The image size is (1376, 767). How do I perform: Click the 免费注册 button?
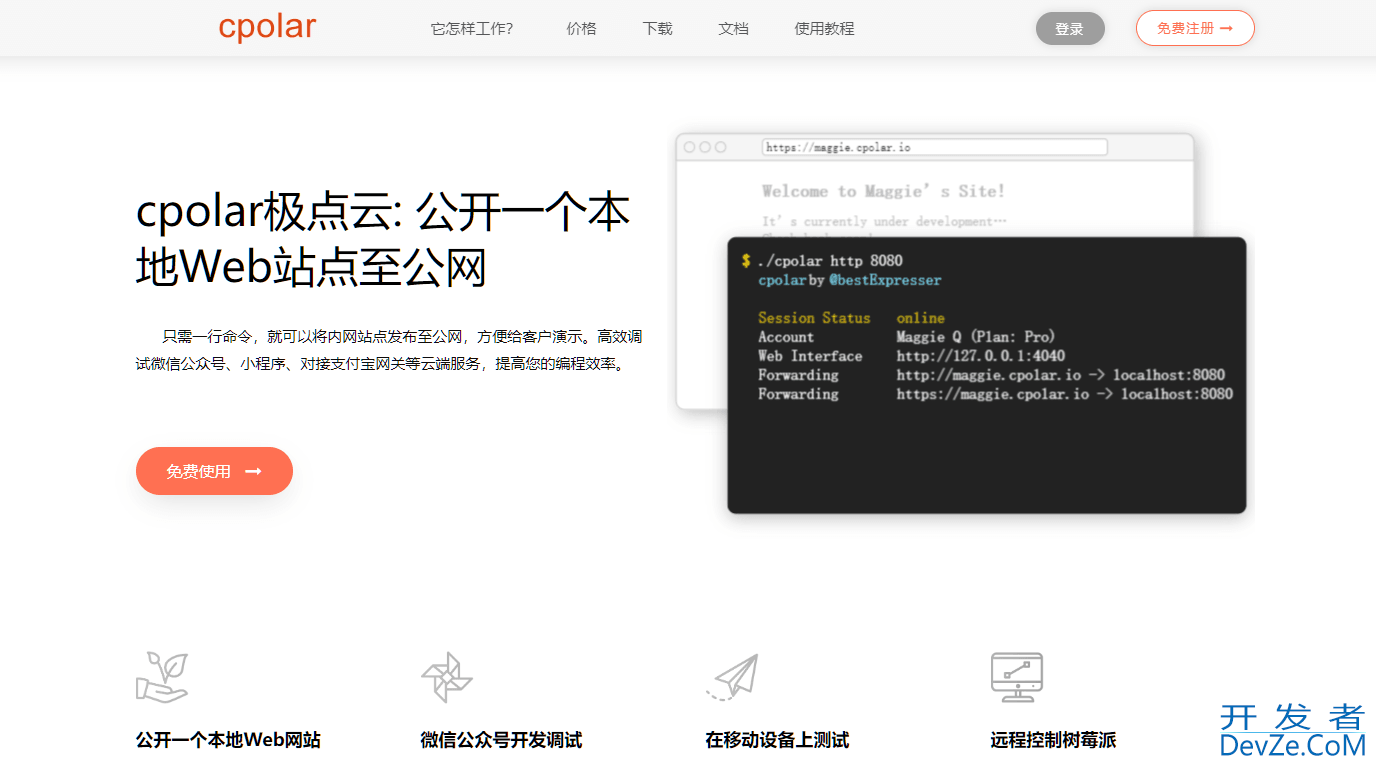click(x=1195, y=28)
